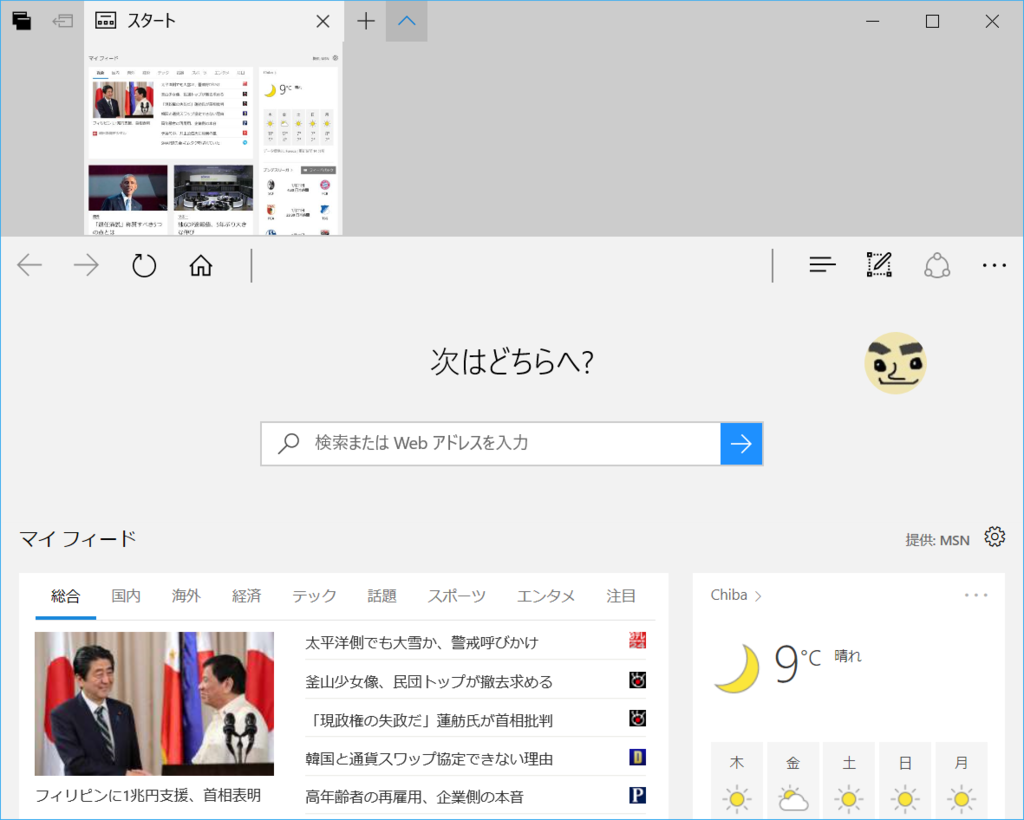Viewport: 1024px width, 820px height.
Task: Open My Feed settings gear
Action: (995, 537)
